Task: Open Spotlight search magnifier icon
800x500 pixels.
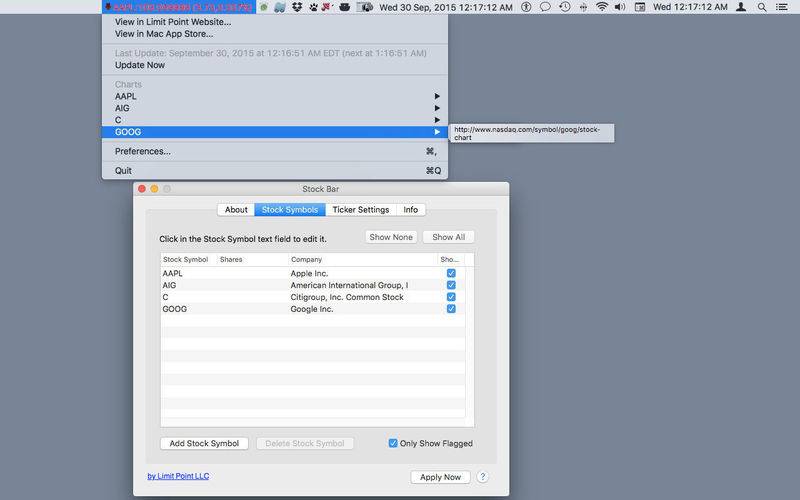Action: (x=762, y=7)
